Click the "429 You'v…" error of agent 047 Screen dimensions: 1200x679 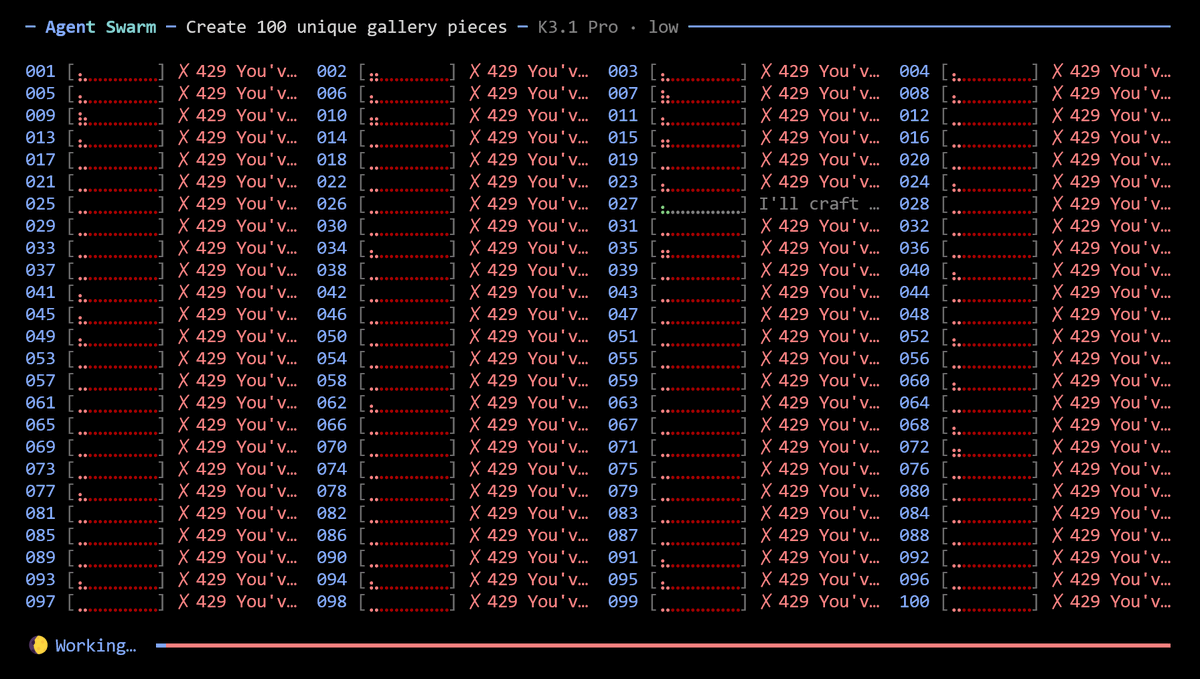(x=829, y=314)
